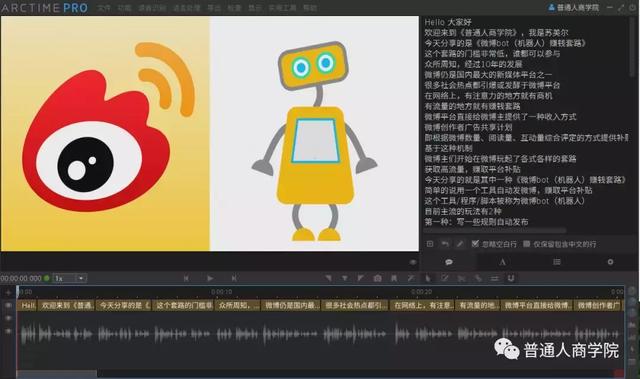
Task: Uncheck the 忽略空白行 checkbox
Action: [475, 244]
